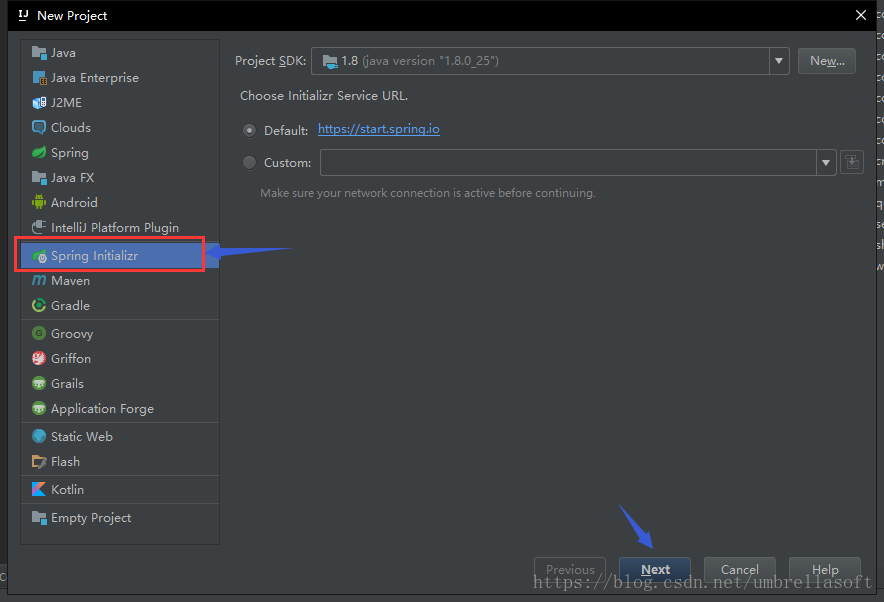Open the https://start.spring.io link
Image resolution: width=884 pixels, height=602 pixels.
379,129
